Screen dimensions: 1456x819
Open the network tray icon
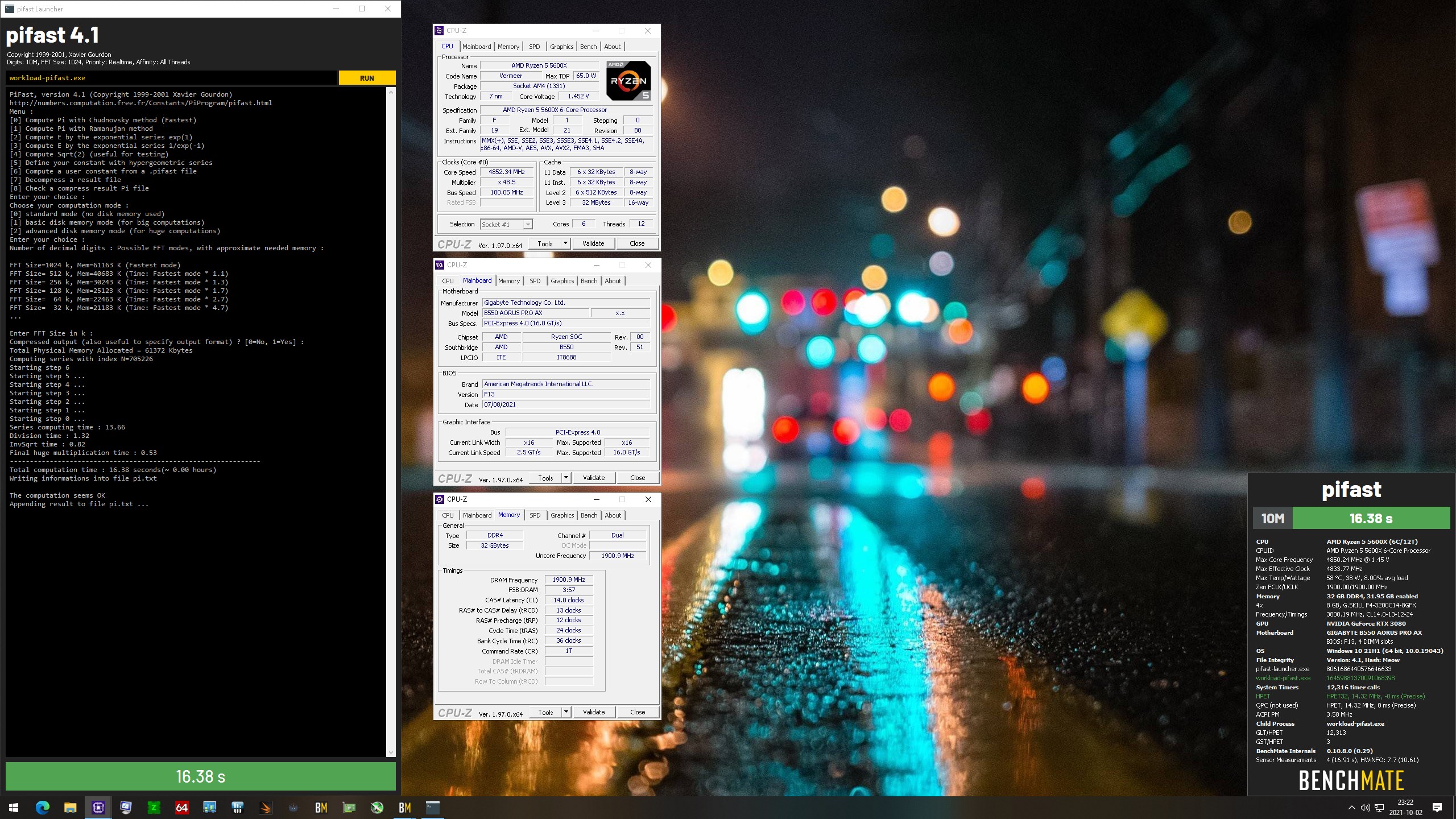1379,808
